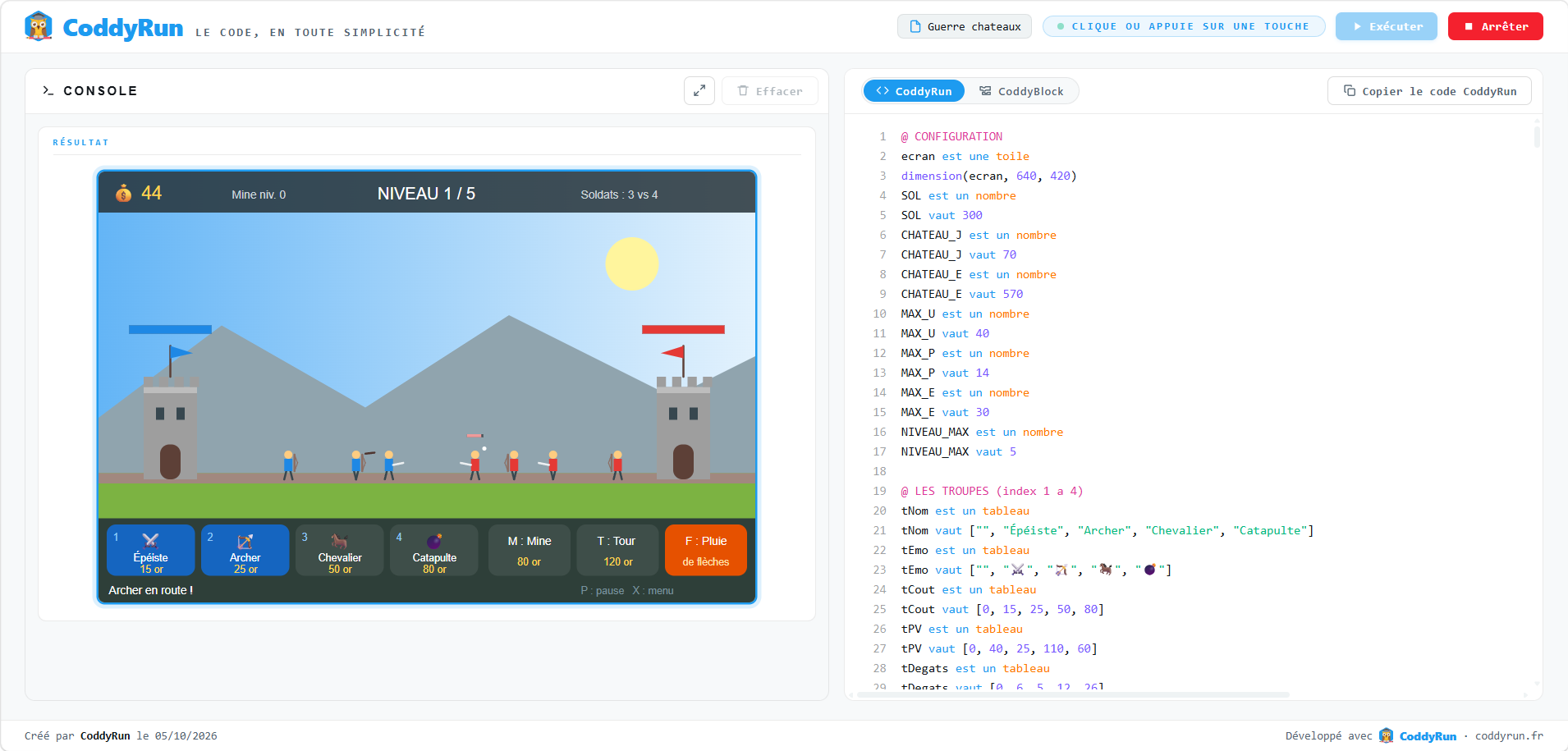This screenshot has width=1568, height=751.
Task: Upgrade the Mine for 80 or
Action: click(x=530, y=550)
